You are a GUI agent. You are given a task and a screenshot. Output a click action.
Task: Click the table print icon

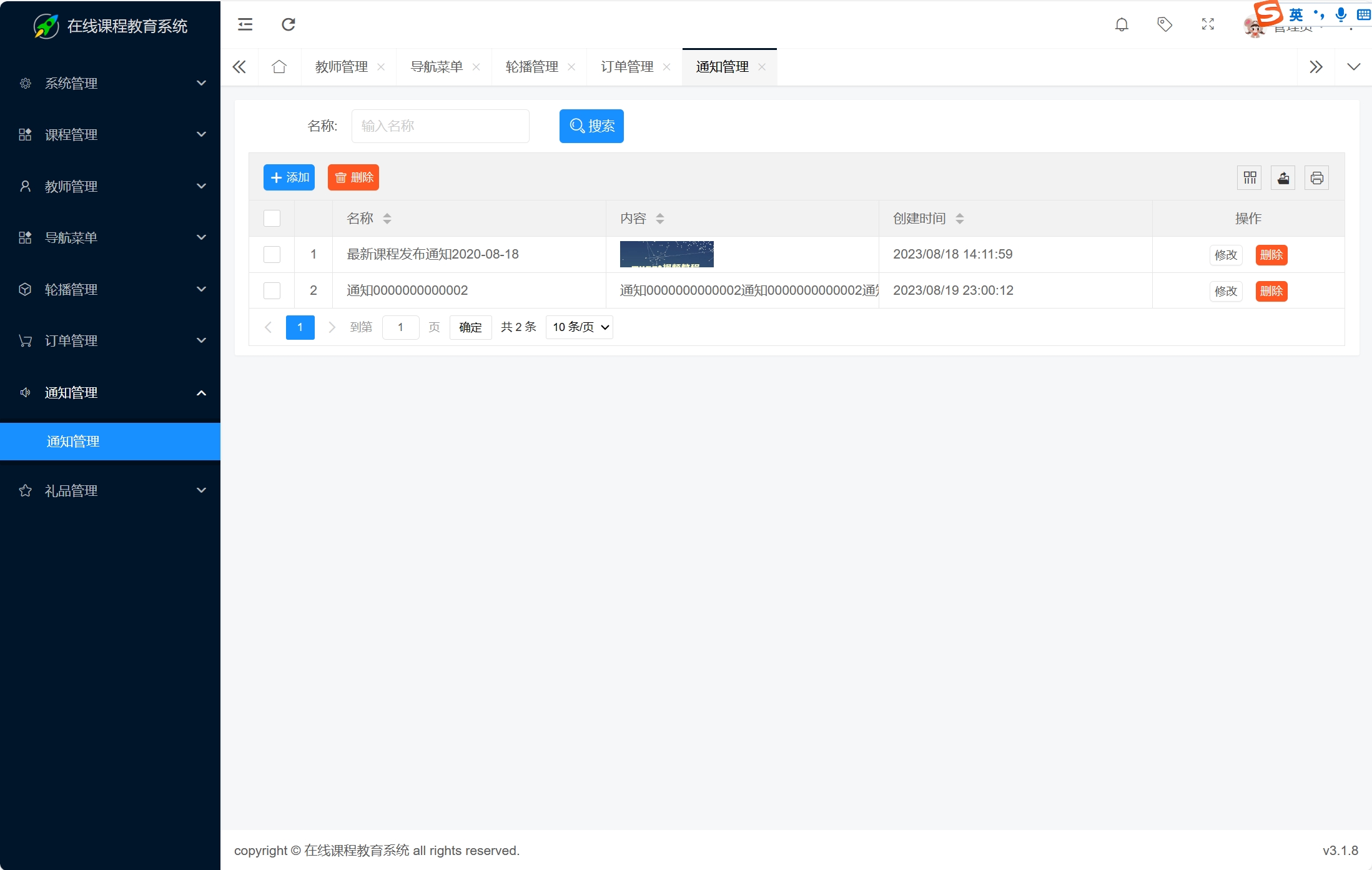tap(1316, 178)
